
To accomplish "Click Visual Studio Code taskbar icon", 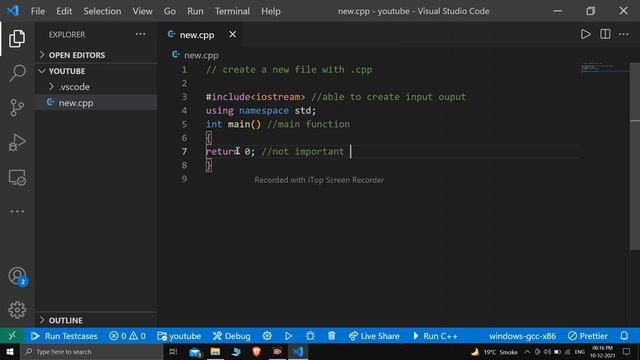I will click(298, 352).
